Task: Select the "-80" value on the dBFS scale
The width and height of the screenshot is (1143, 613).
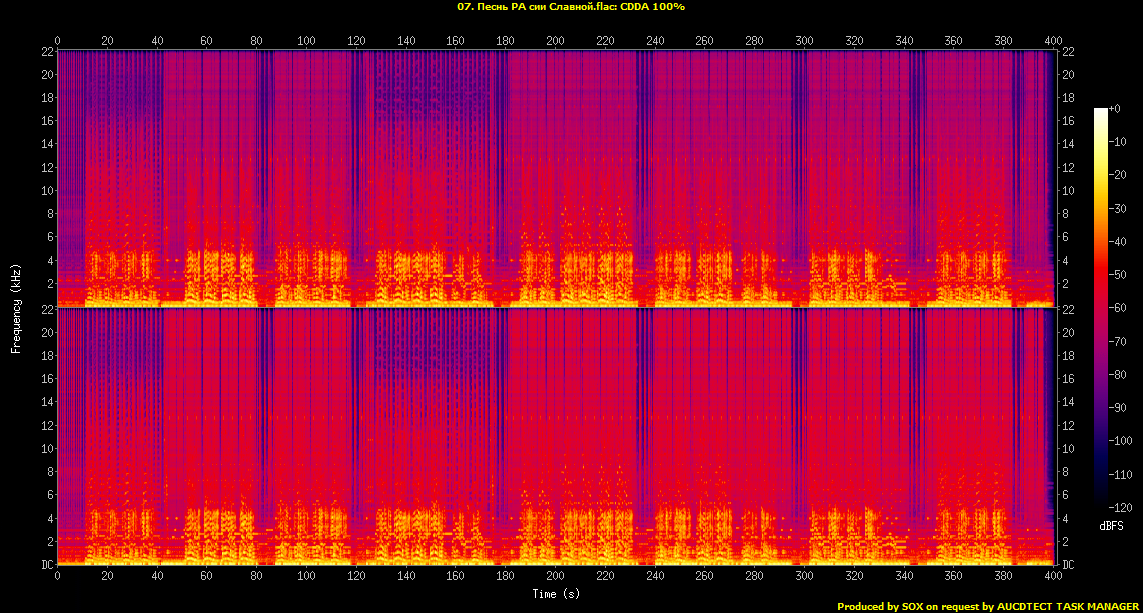Action: tap(1117, 375)
